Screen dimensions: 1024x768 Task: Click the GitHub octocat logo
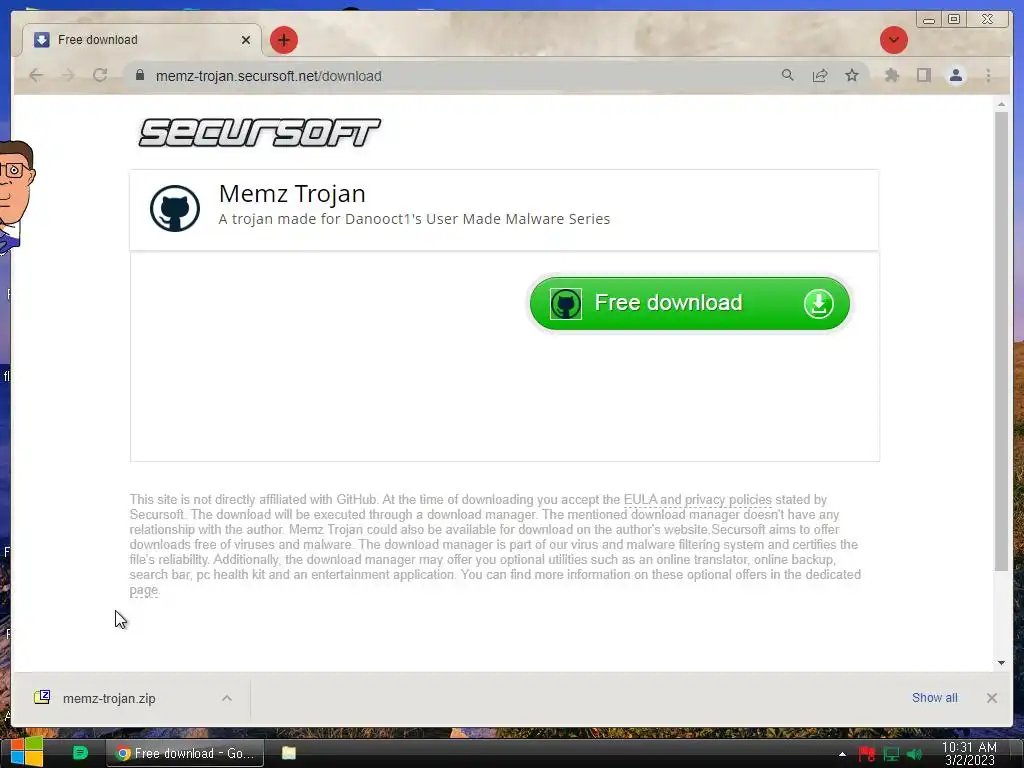[x=174, y=208]
